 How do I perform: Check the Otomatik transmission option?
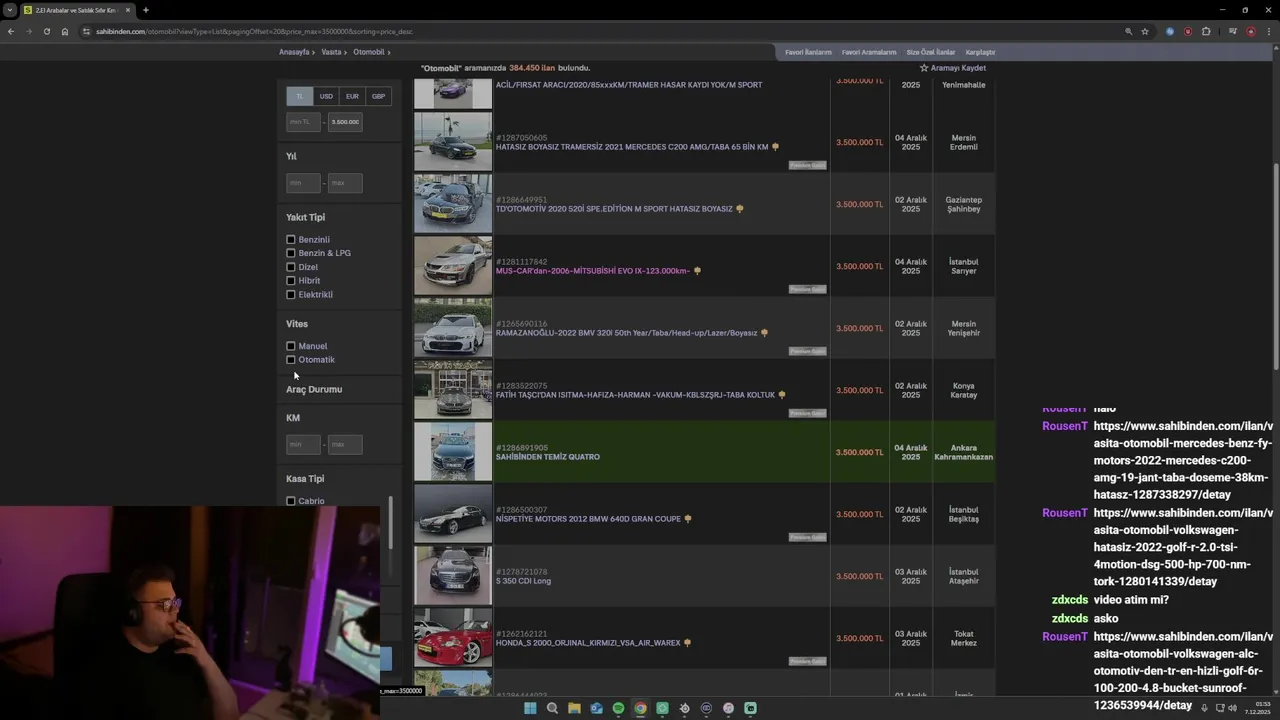291,360
